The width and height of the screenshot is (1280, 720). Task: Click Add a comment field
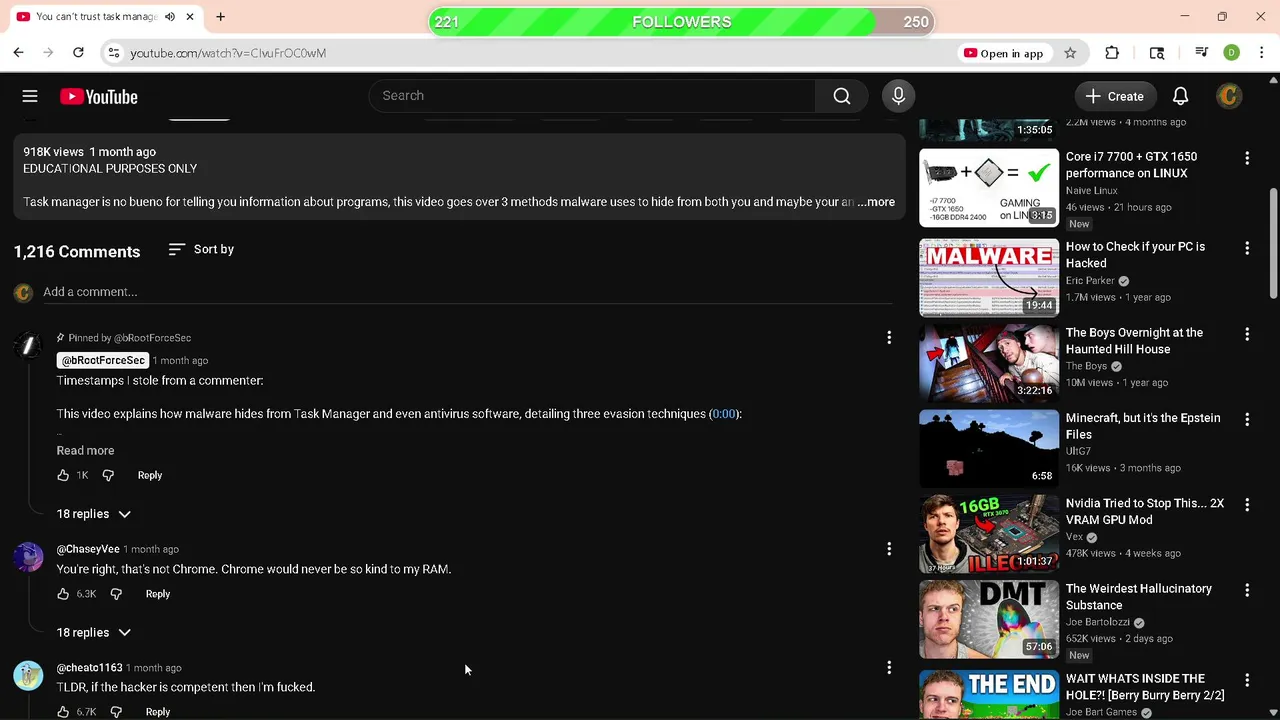[x=468, y=292]
